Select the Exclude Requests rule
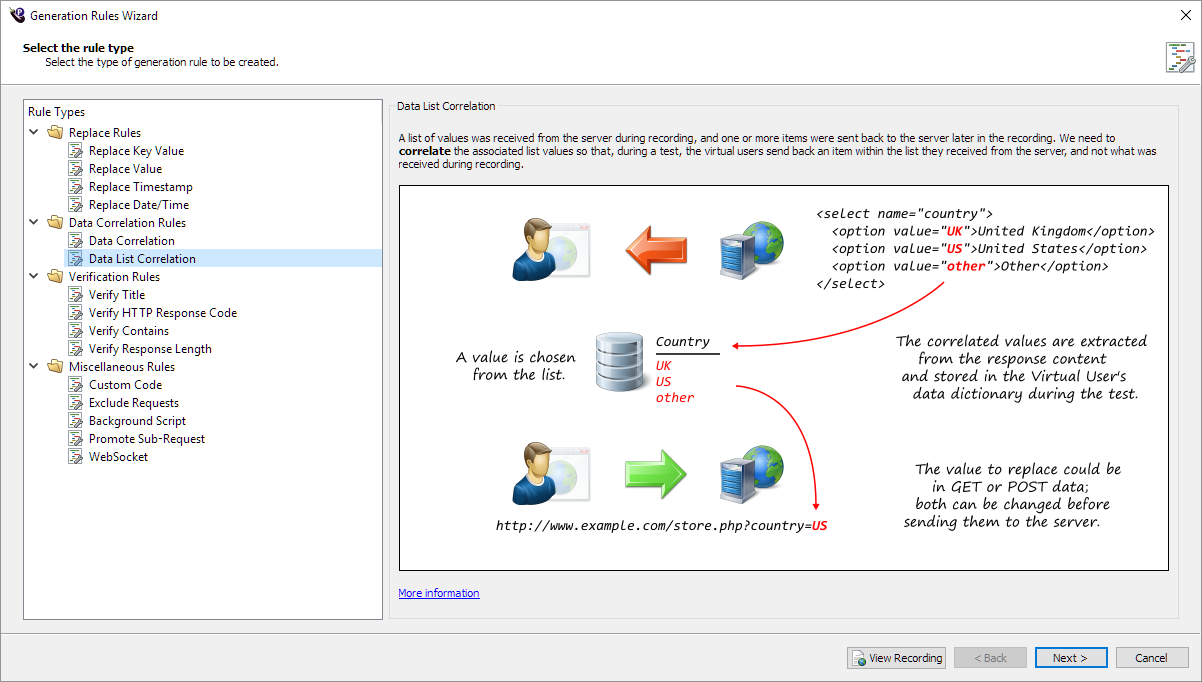Screen dimensions: 1202x682 (x=133, y=403)
